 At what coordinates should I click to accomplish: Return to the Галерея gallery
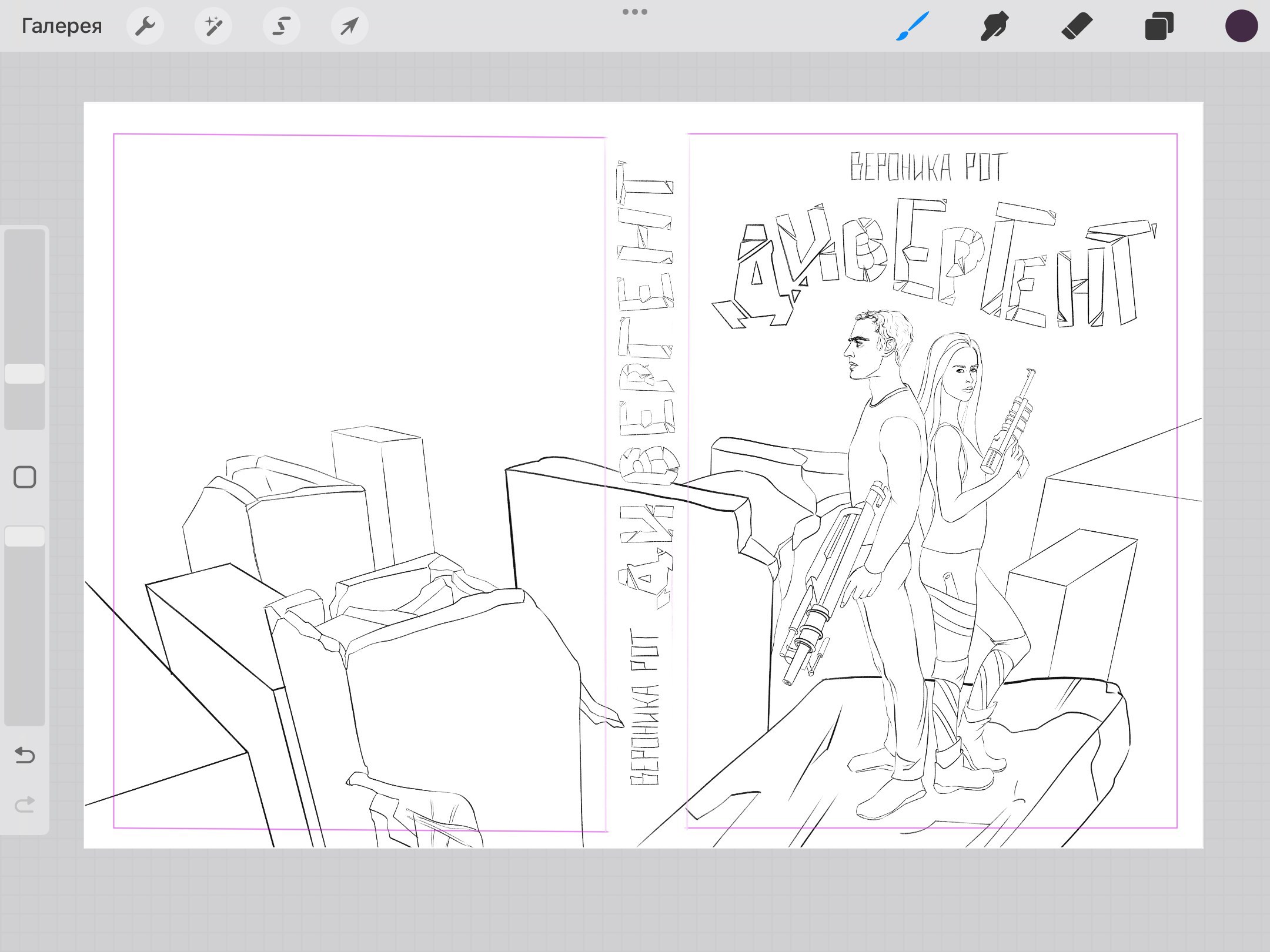tap(62, 26)
